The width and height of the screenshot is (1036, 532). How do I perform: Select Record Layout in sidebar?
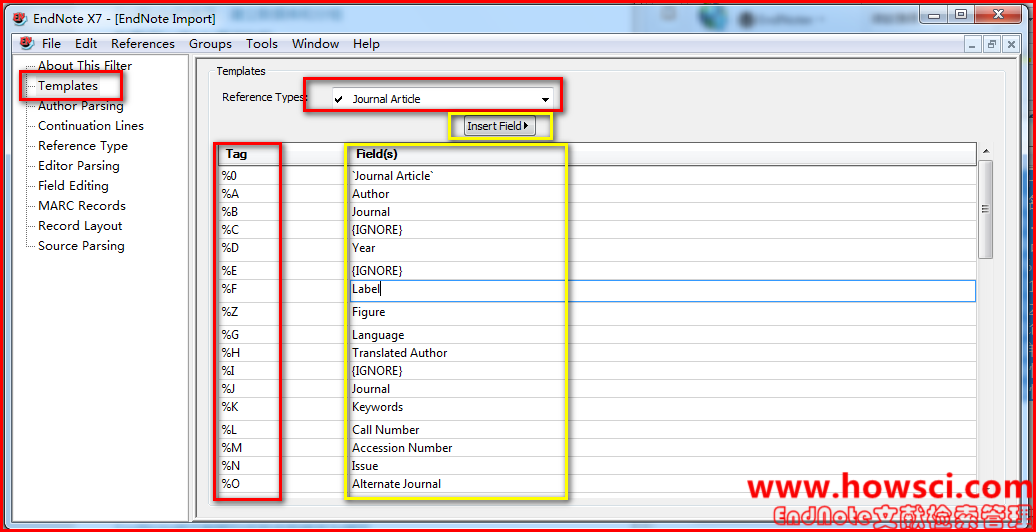coord(80,225)
